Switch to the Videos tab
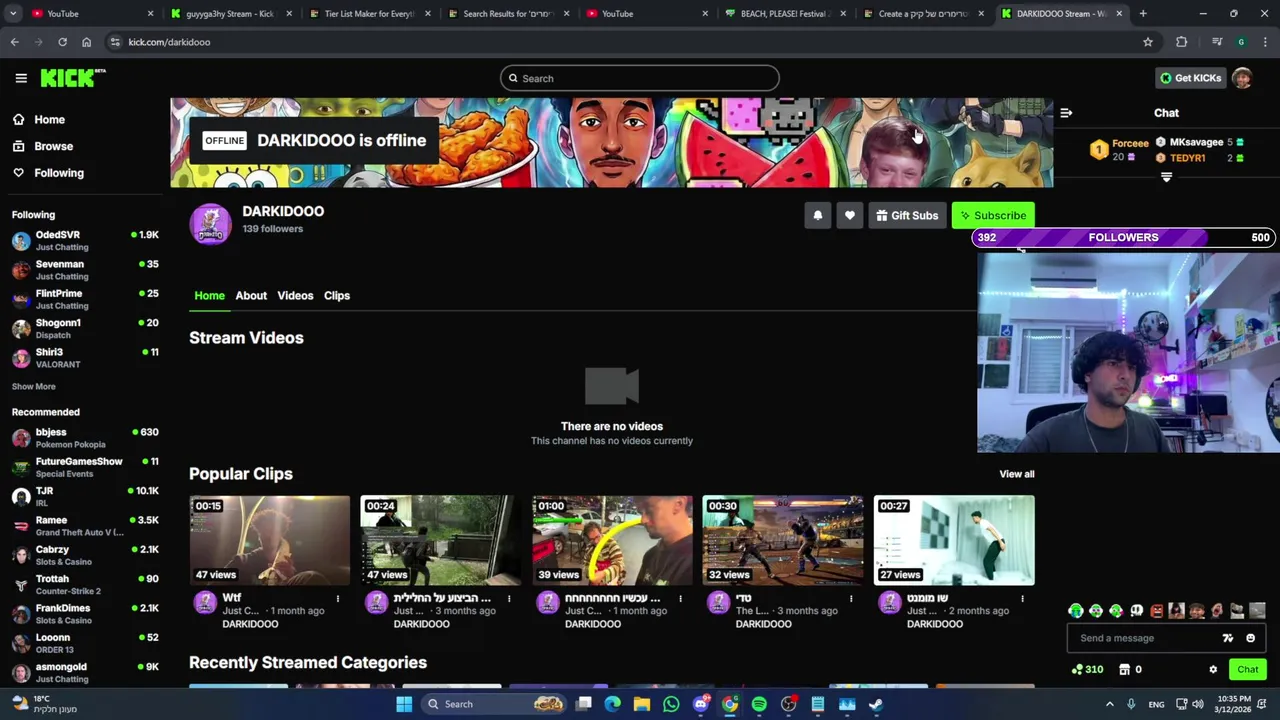This screenshot has width=1280, height=720. coord(295,295)
